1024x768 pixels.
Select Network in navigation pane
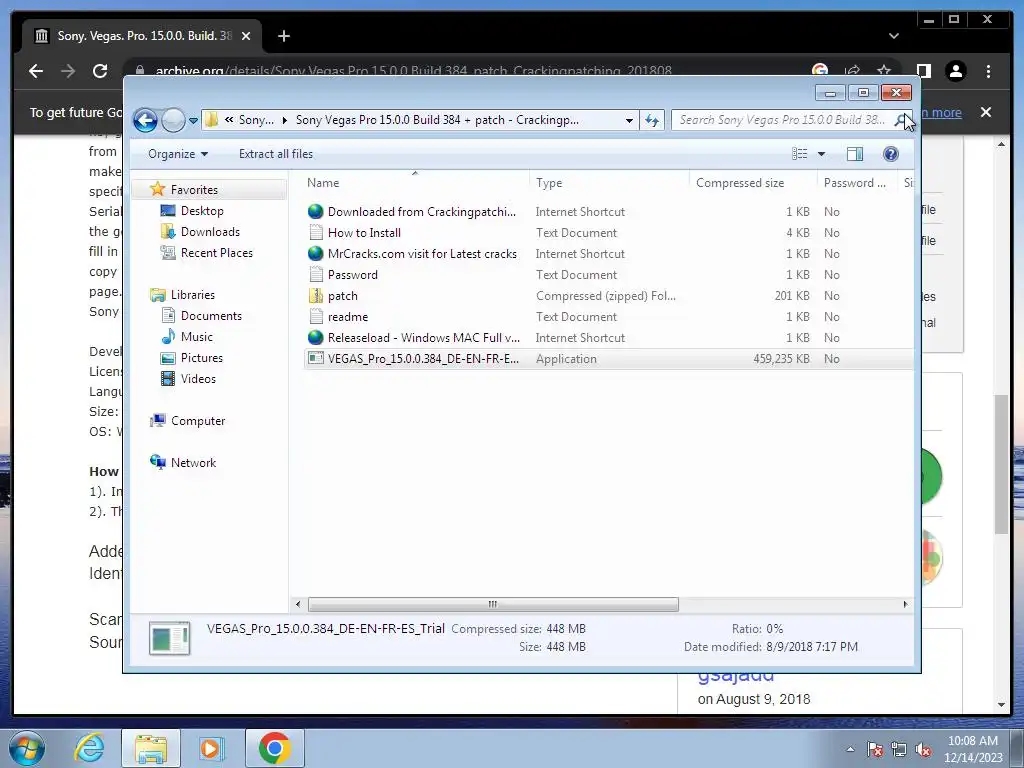pyautogui.click(x=193, y=463)
